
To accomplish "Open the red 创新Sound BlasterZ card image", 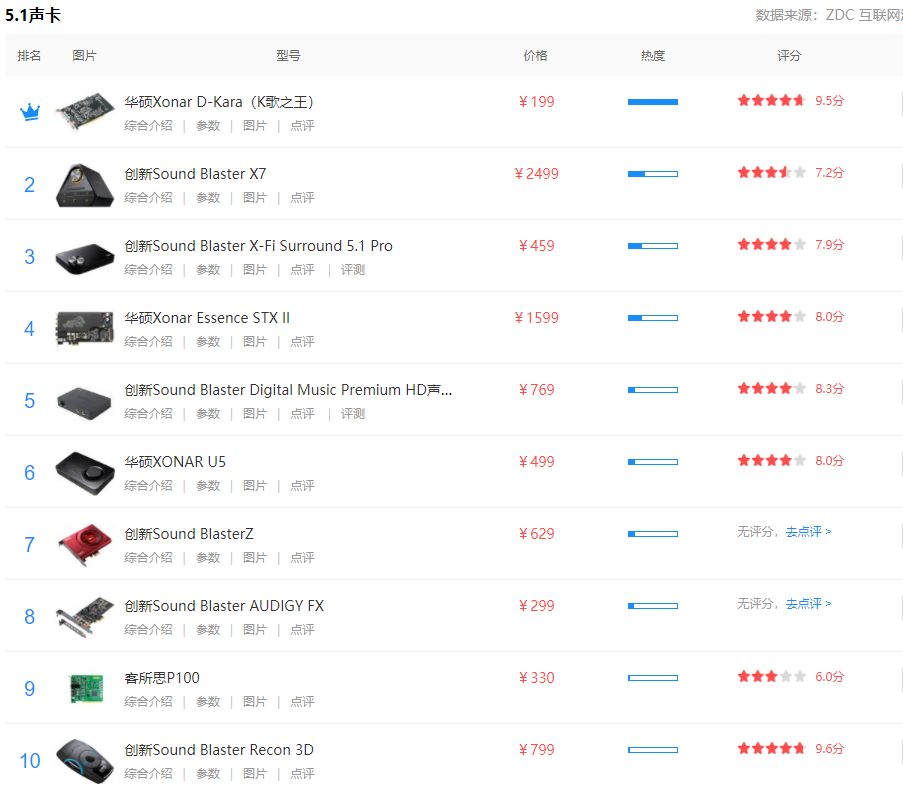I will click(x=86, y=544).
